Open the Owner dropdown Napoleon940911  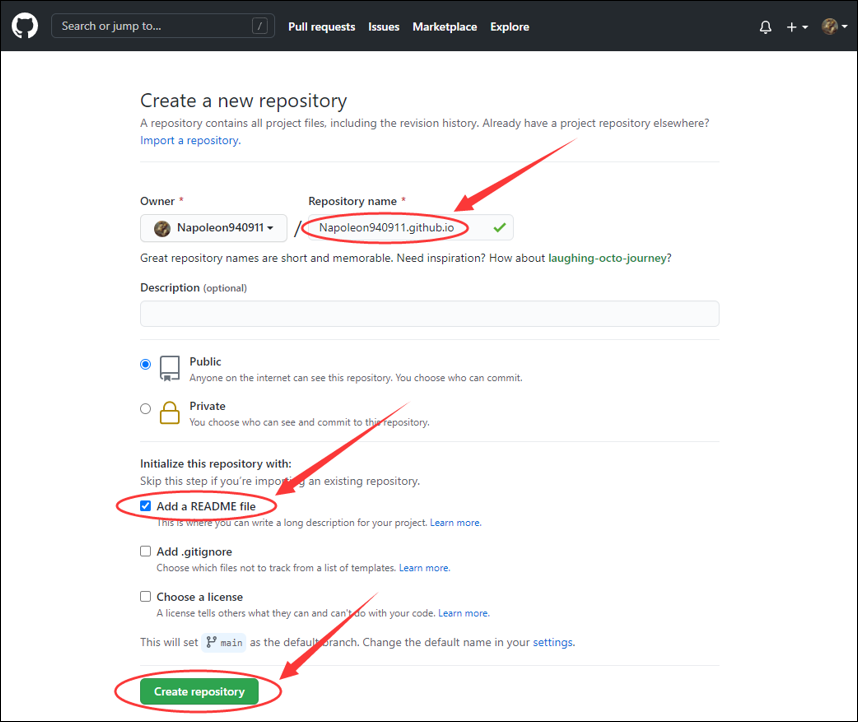tap(214, 228)
